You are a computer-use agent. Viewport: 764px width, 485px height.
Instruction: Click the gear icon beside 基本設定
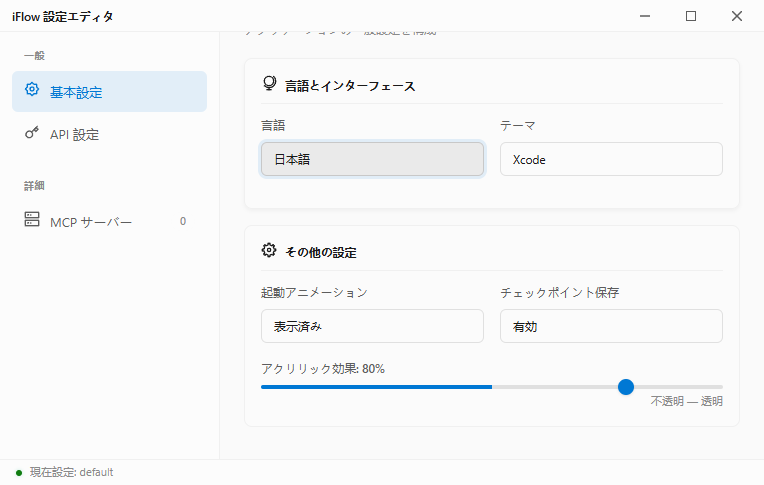[32, 91]
